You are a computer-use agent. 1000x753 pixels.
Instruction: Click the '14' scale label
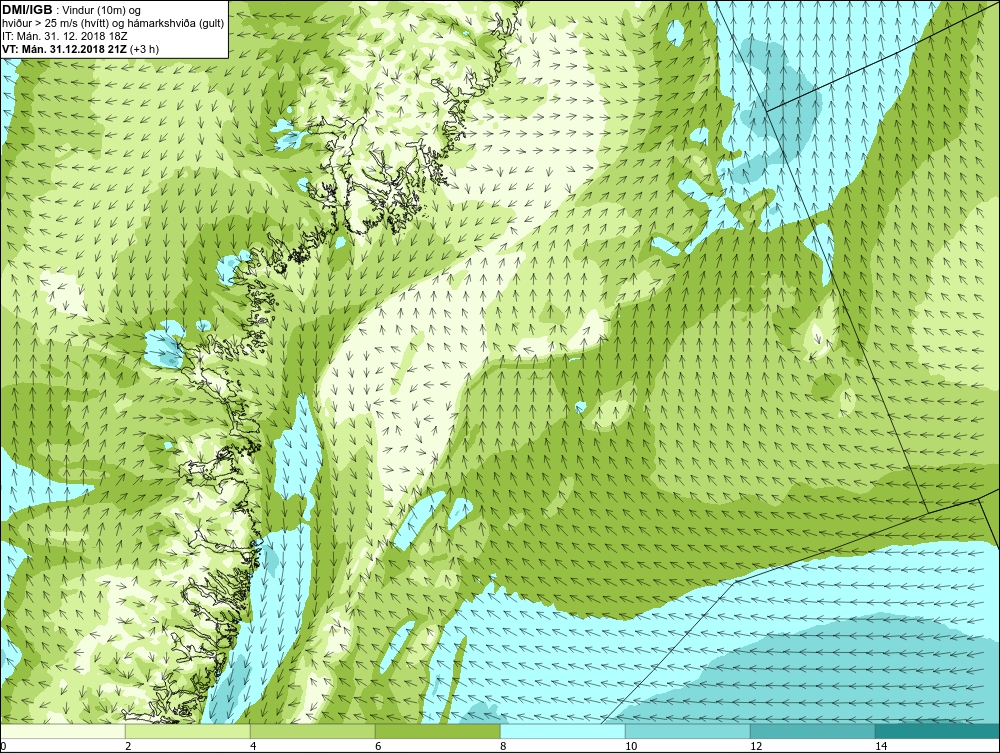881,746
